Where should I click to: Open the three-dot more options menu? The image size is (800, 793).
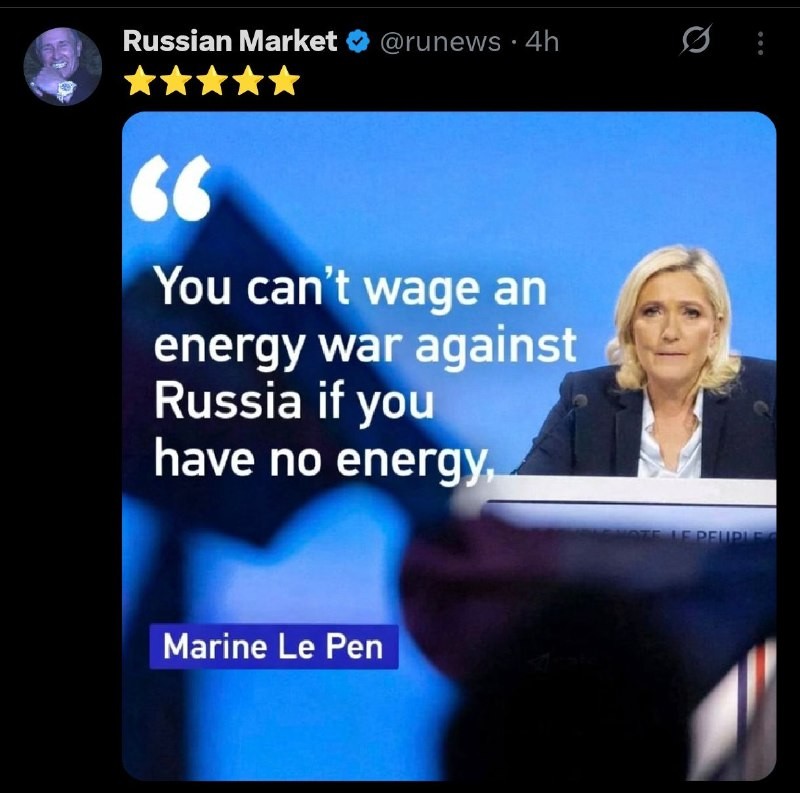pyautogui.click(x=760, y=43)
